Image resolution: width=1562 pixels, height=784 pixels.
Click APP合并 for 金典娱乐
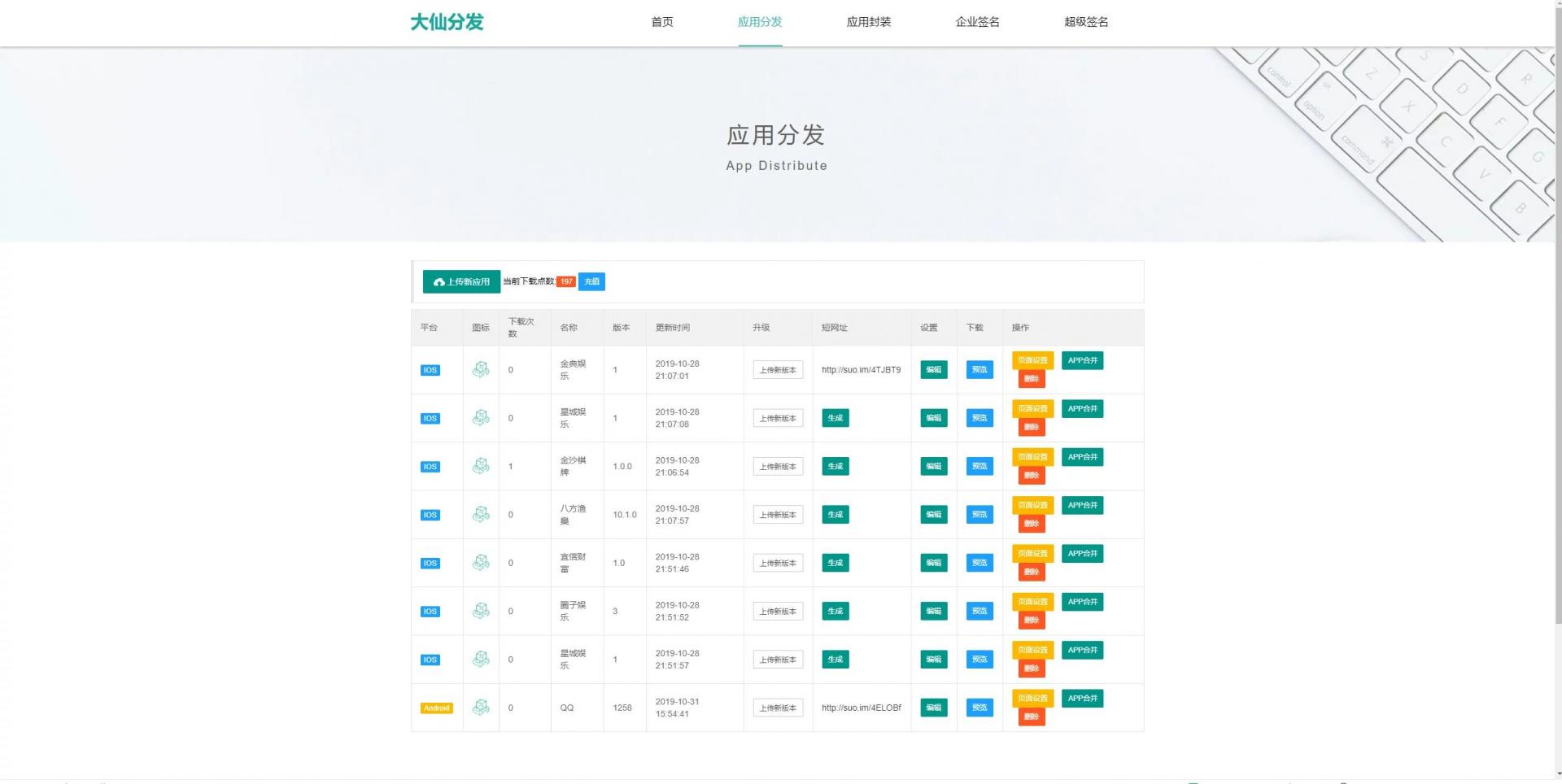[1082, 359]
